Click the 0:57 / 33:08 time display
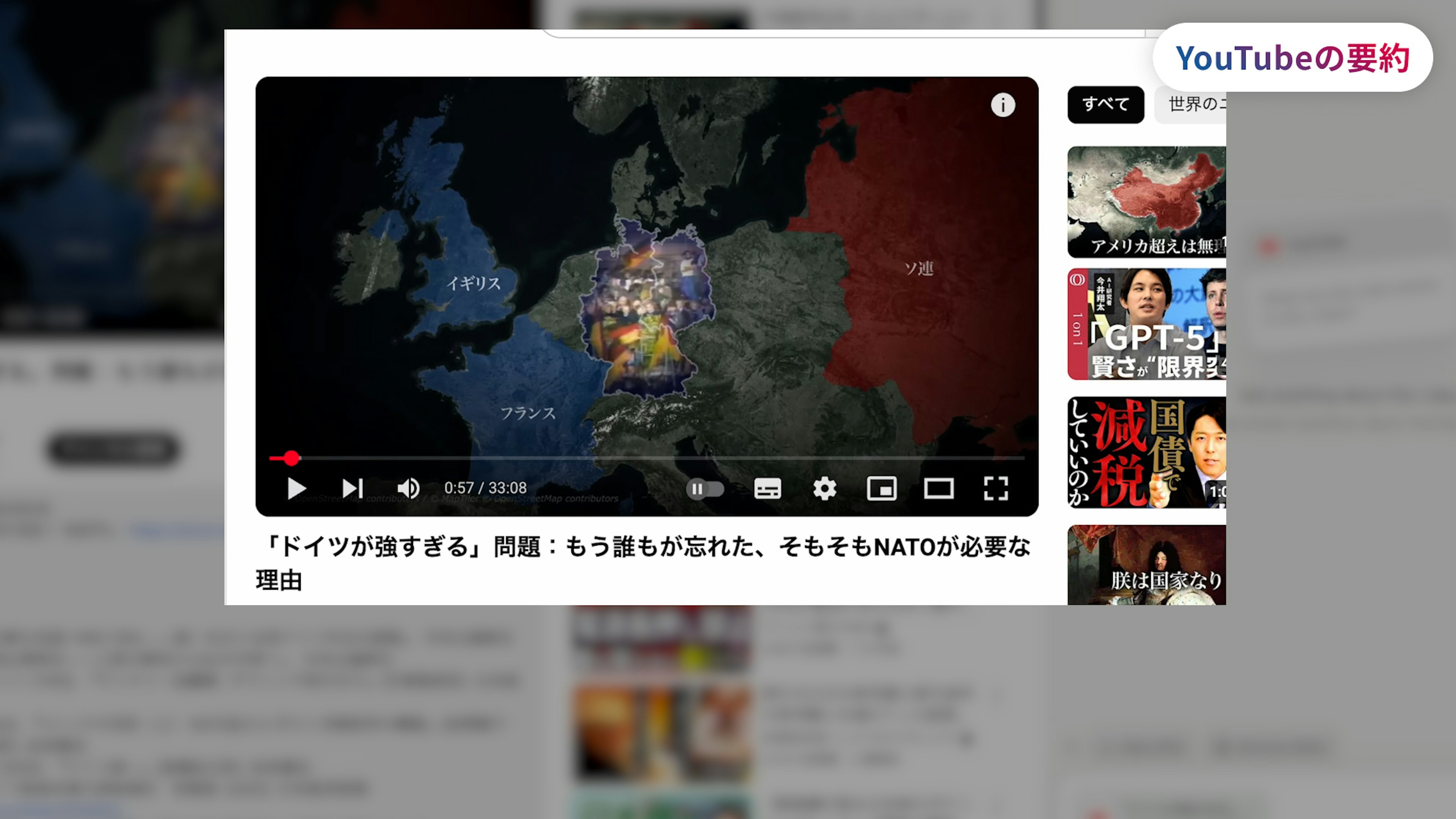 coord(485,488)
